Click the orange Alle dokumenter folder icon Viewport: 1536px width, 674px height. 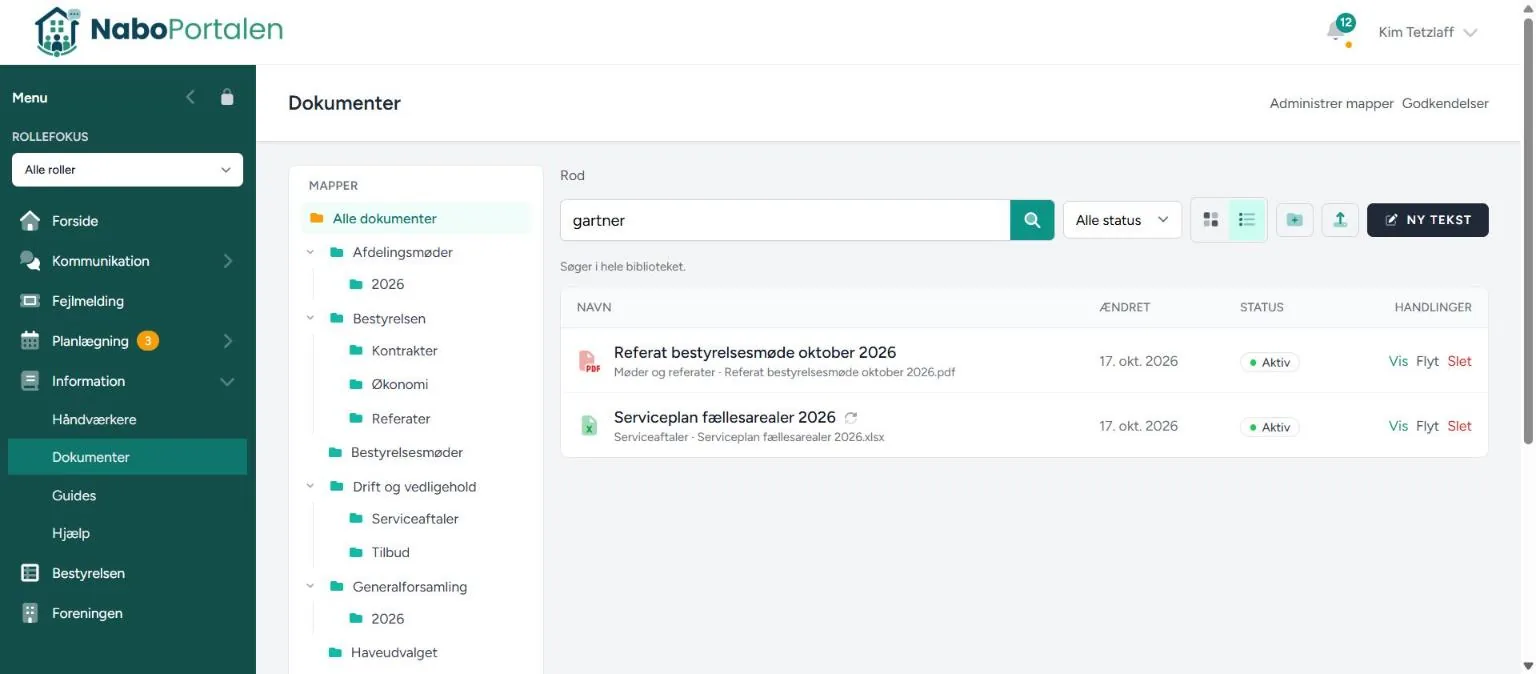pos(317,218)
